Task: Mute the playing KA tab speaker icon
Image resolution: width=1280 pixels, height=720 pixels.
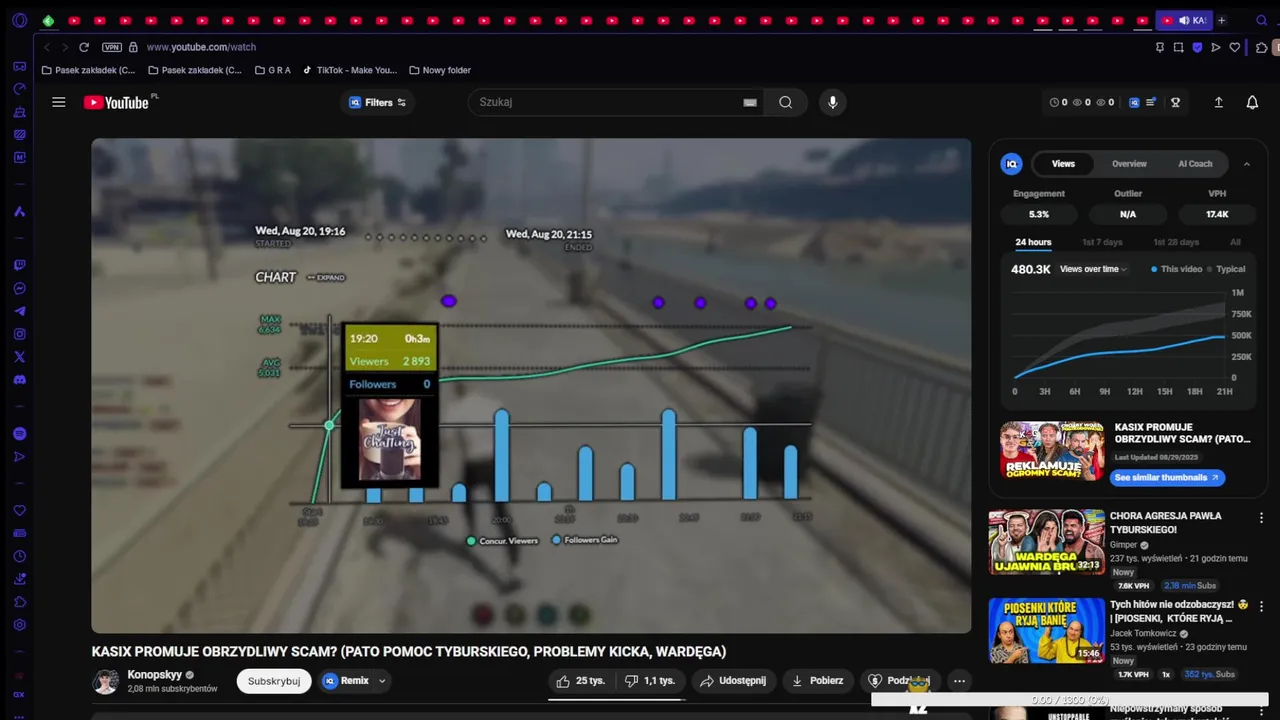Action: [1184, 20]
